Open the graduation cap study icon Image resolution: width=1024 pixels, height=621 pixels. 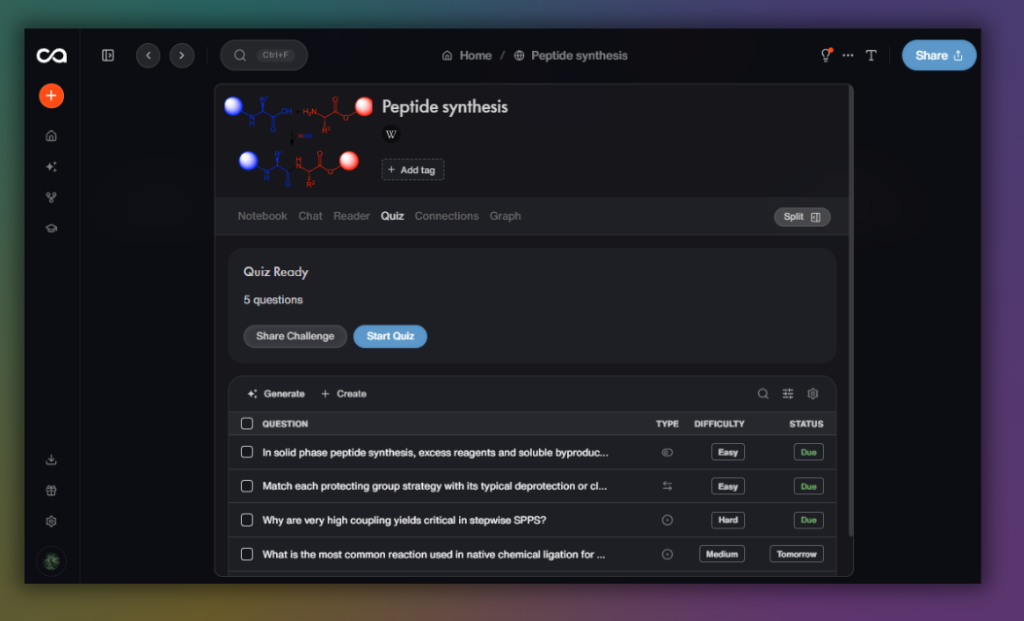pos(51,229)
